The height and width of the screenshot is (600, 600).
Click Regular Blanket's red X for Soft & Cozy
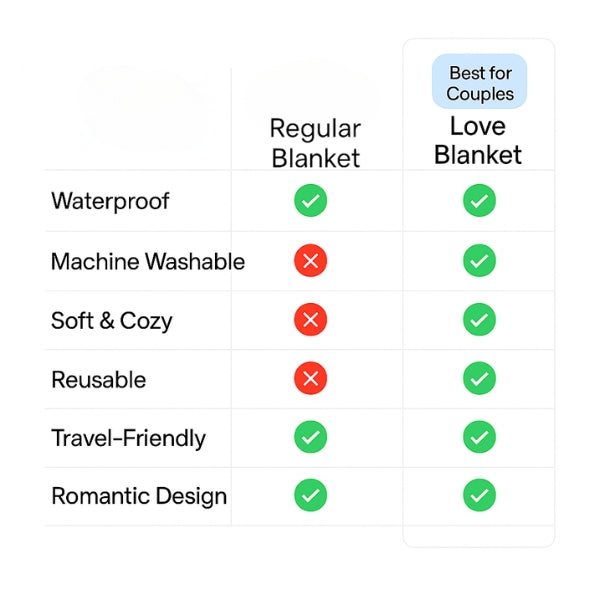point(310,320)
